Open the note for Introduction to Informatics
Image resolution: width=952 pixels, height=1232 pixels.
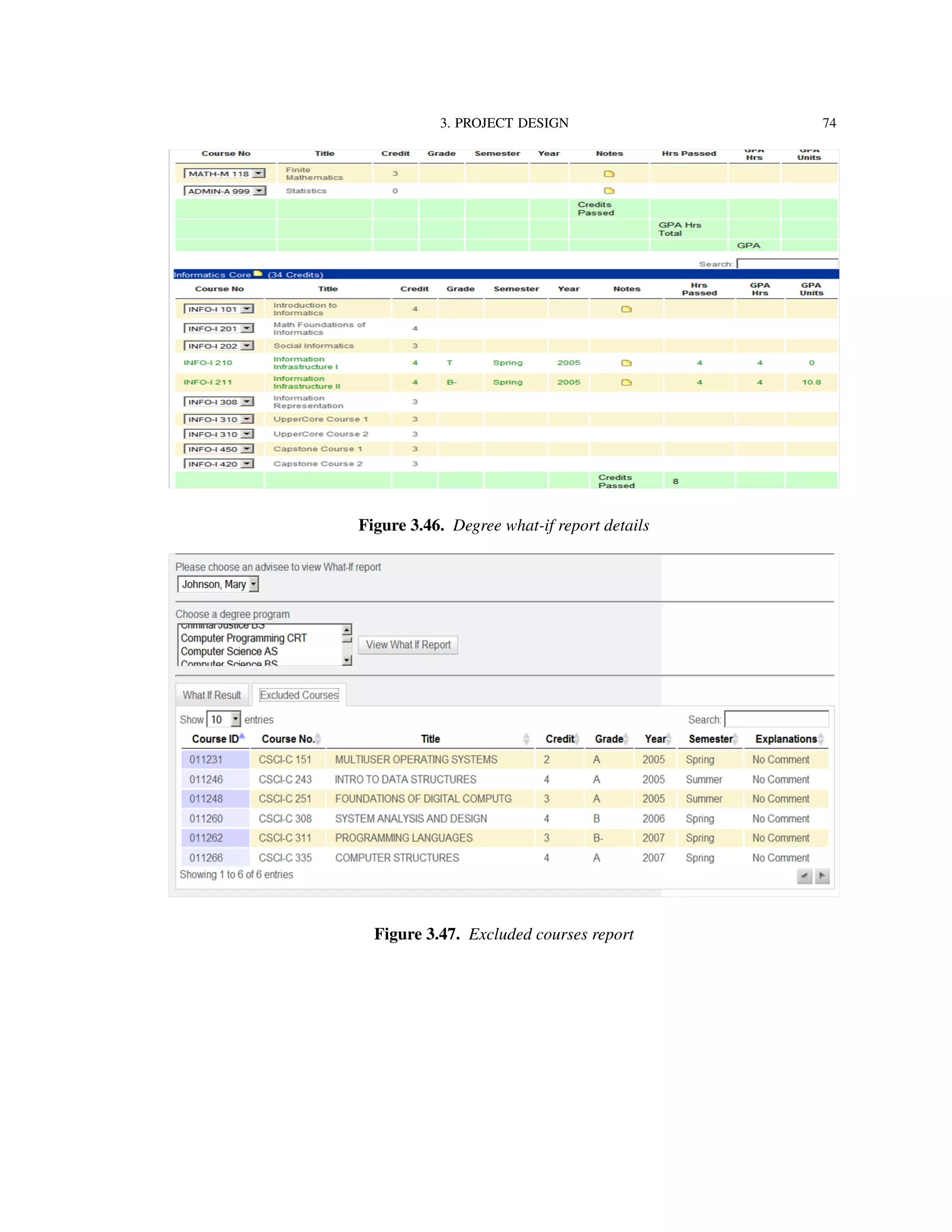[626, 309]
